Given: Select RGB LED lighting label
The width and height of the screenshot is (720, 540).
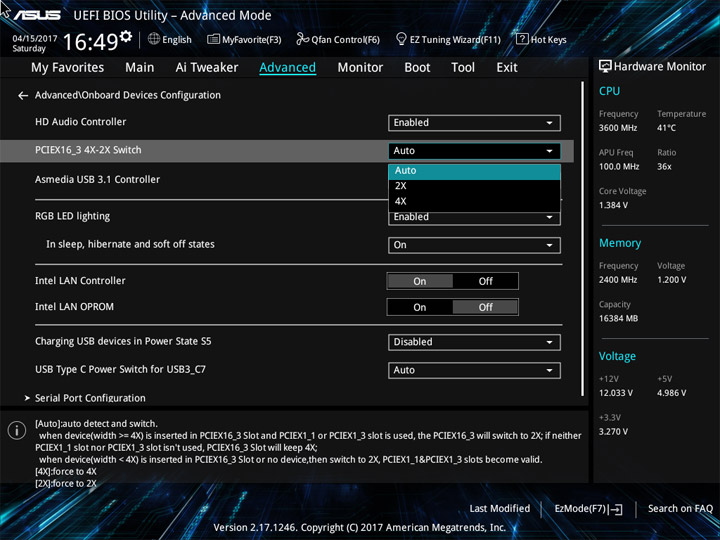Looking at the screenshot, I should click(x=73, y=216).
